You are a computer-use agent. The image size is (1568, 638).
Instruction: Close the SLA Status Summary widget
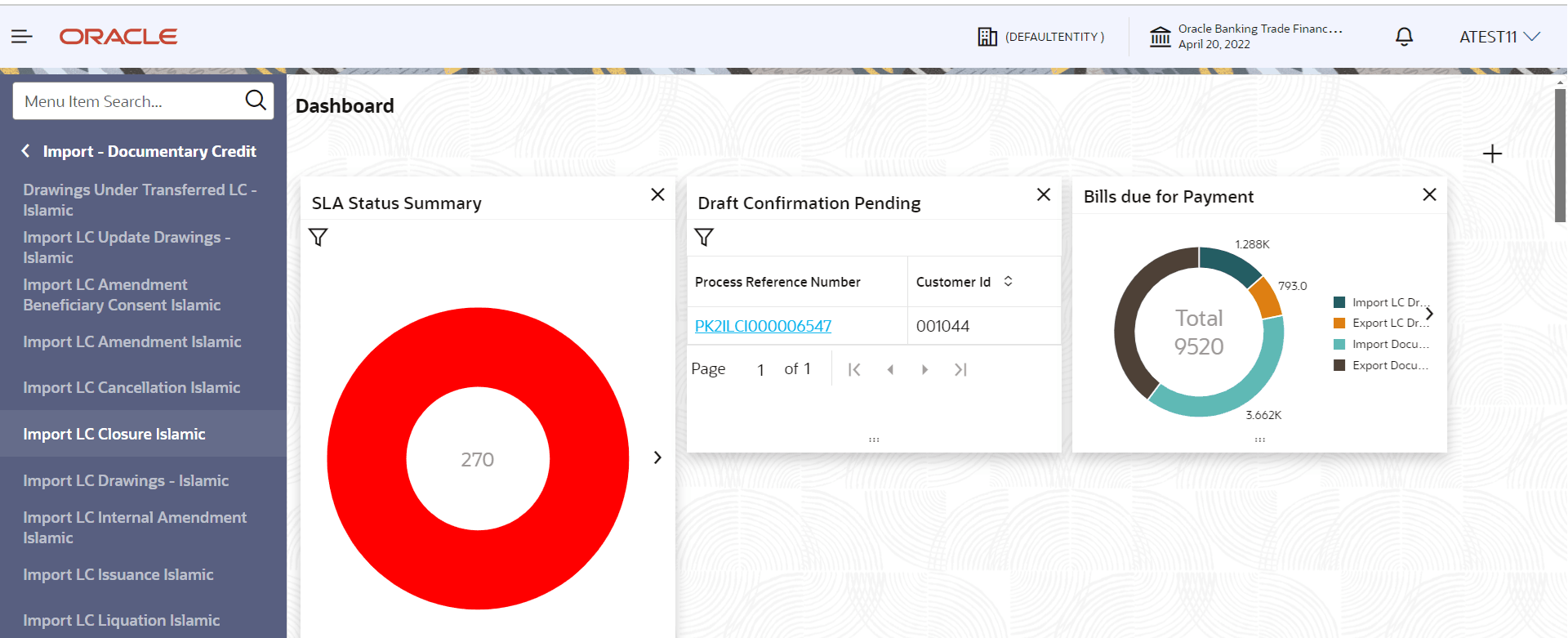click(x=657, y=194)
